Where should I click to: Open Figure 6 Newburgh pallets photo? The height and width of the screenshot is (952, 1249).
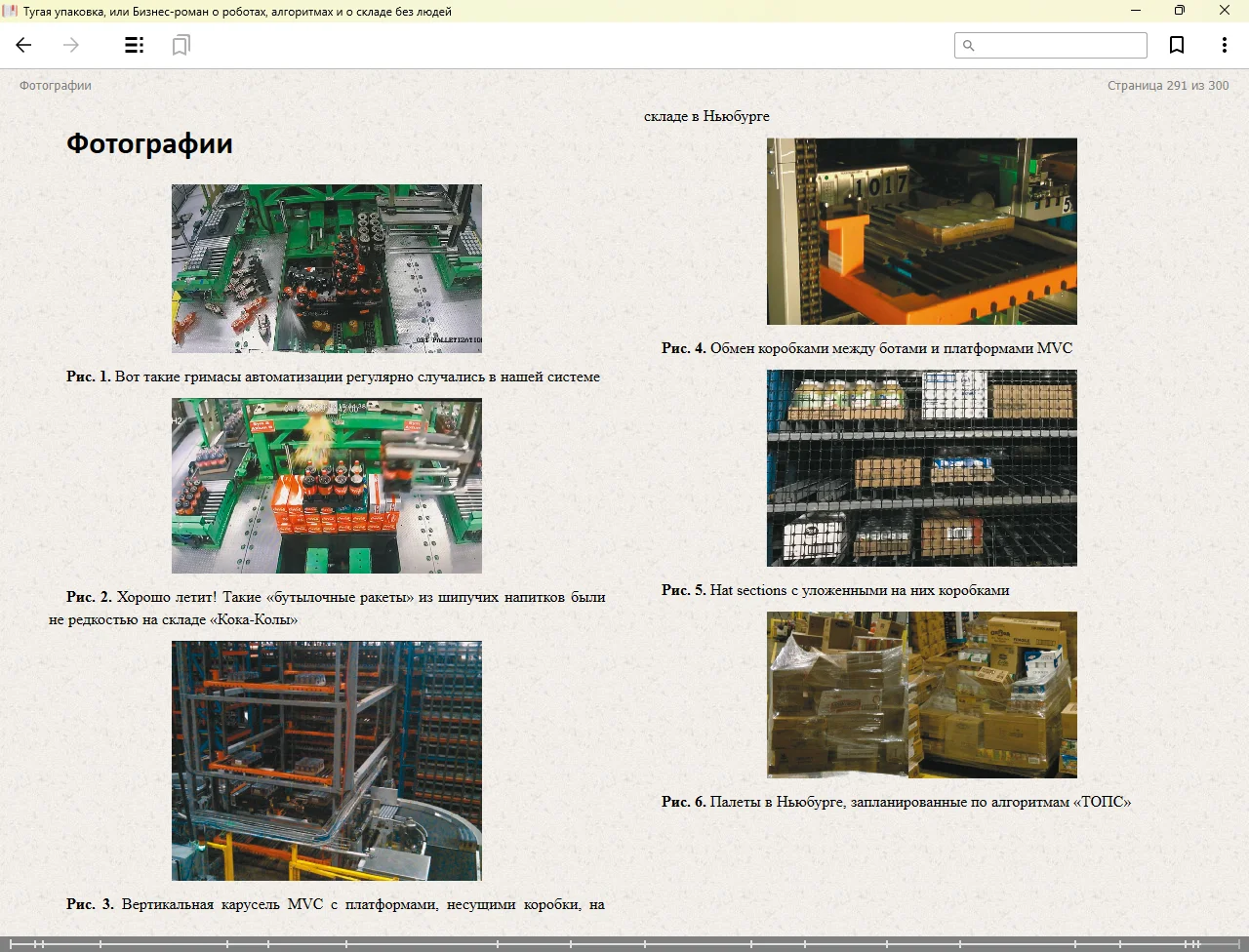tap(922, 694)
